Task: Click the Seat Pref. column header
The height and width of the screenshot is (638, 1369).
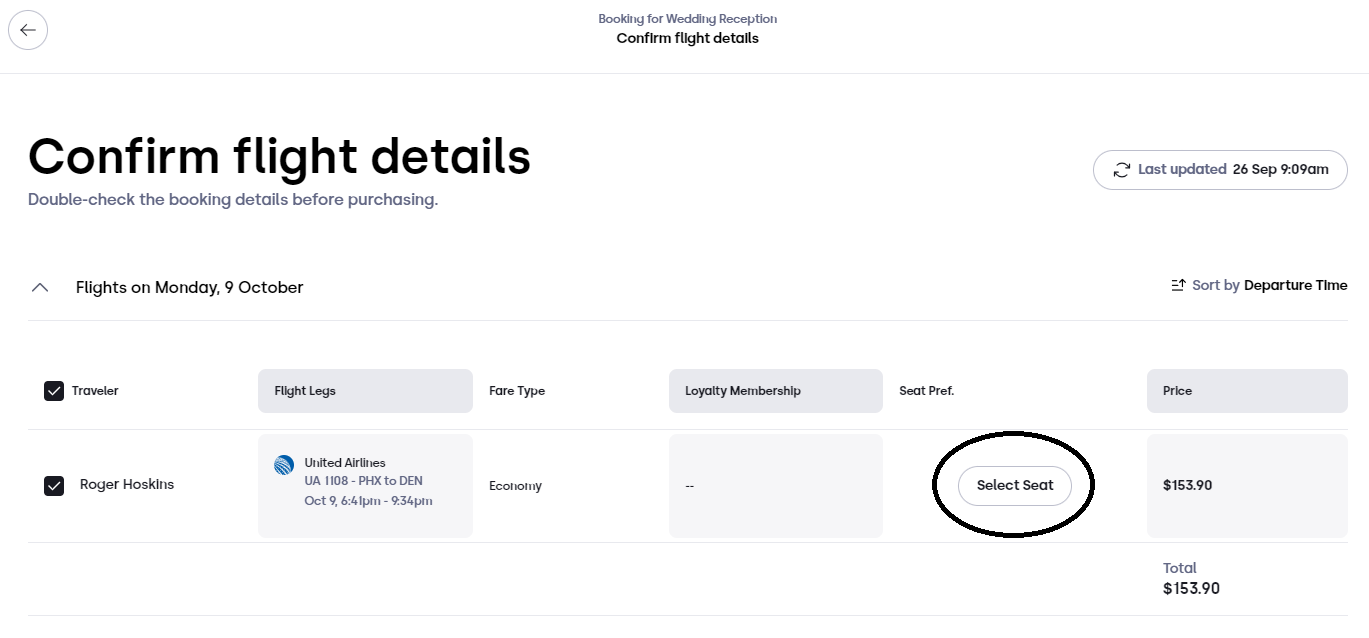Action: click(927, 391)
